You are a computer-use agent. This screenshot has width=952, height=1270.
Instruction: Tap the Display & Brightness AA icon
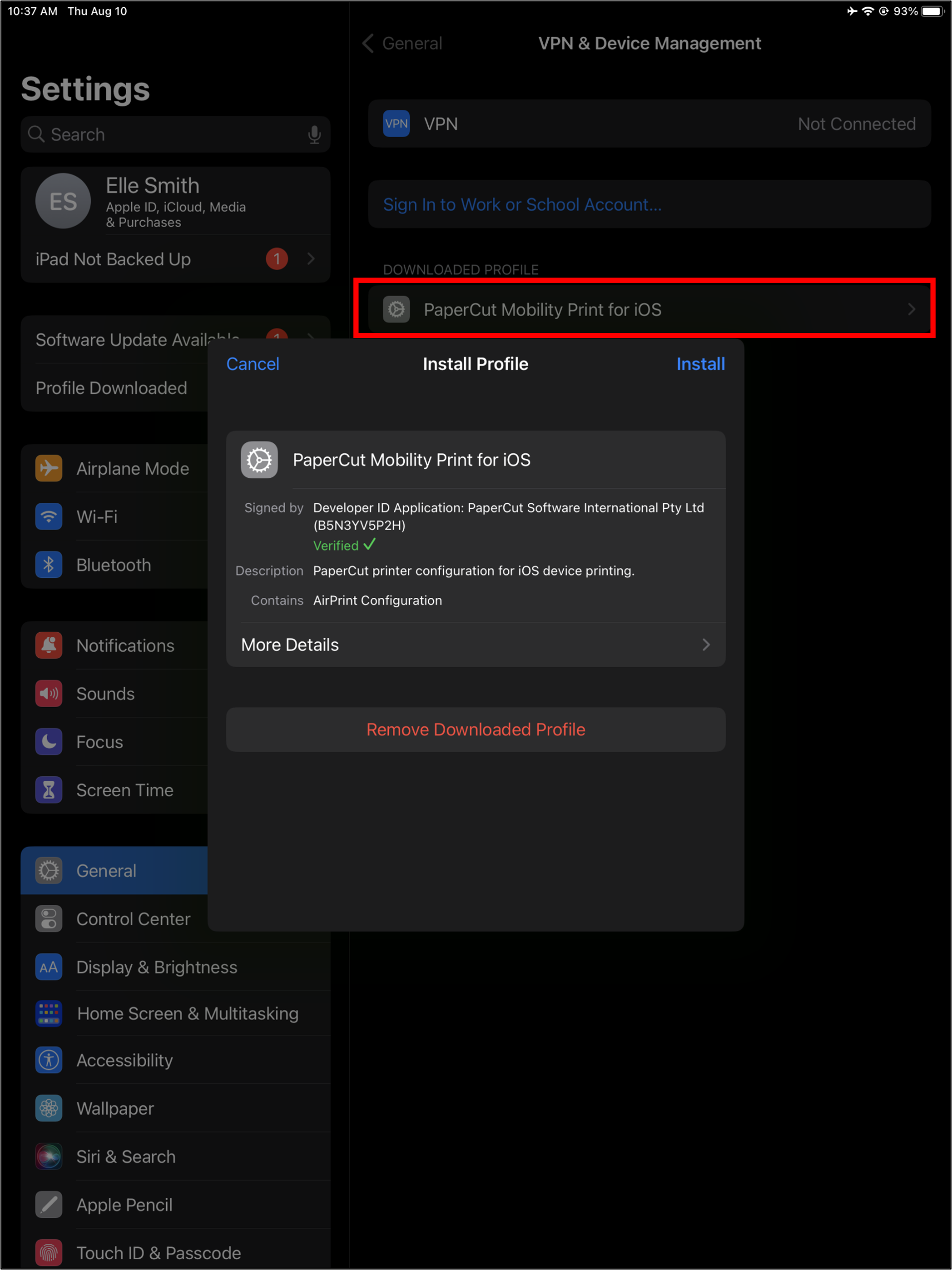[x=49, y=967]
